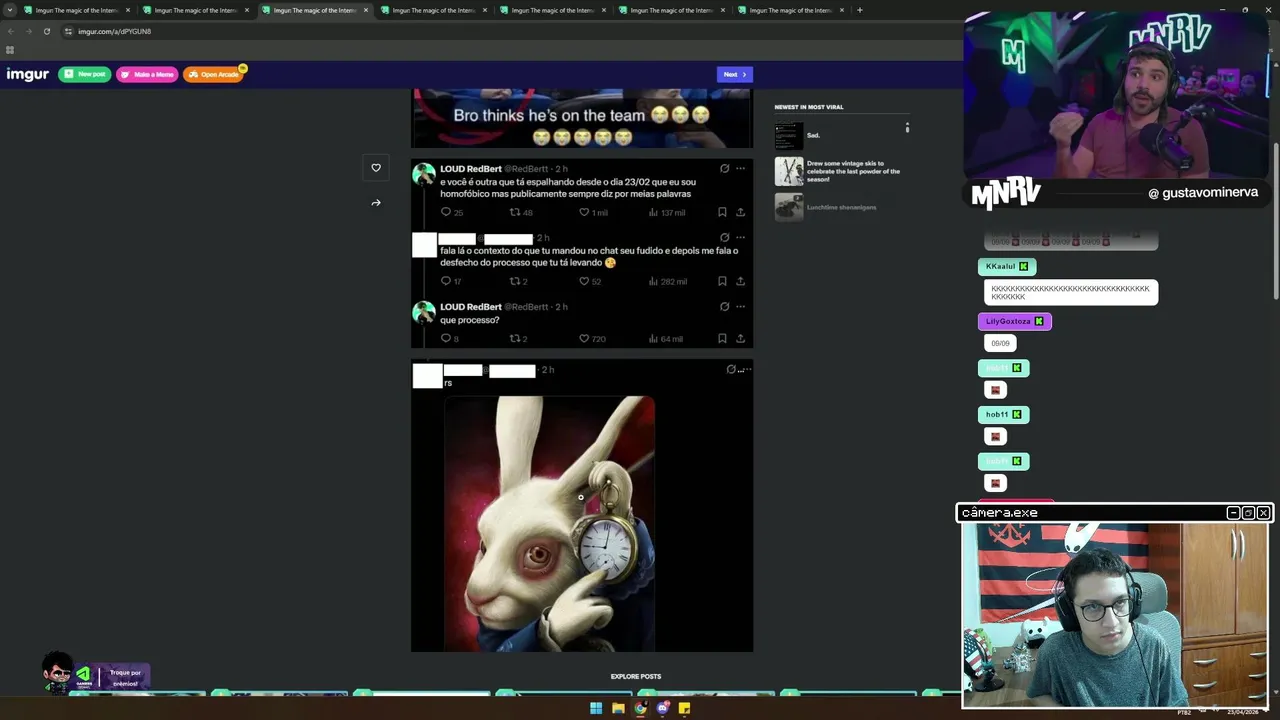This screenshot has width=1280, height=720.
Task: Click the share icon on 'que processo?' tweet
Action: (740, 339)
